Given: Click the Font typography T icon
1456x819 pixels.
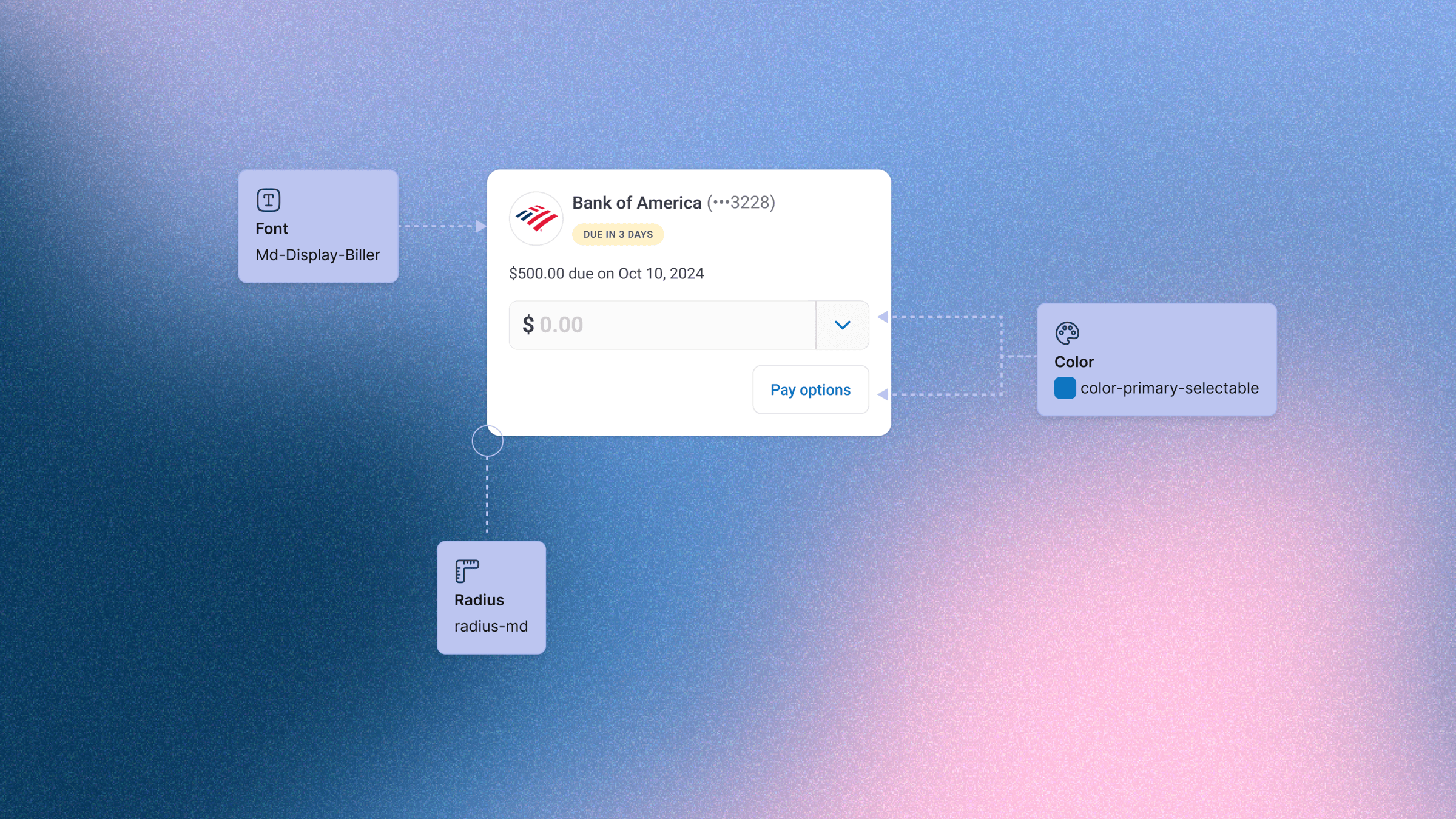Looking at the screenshot, I should point(268,200).
